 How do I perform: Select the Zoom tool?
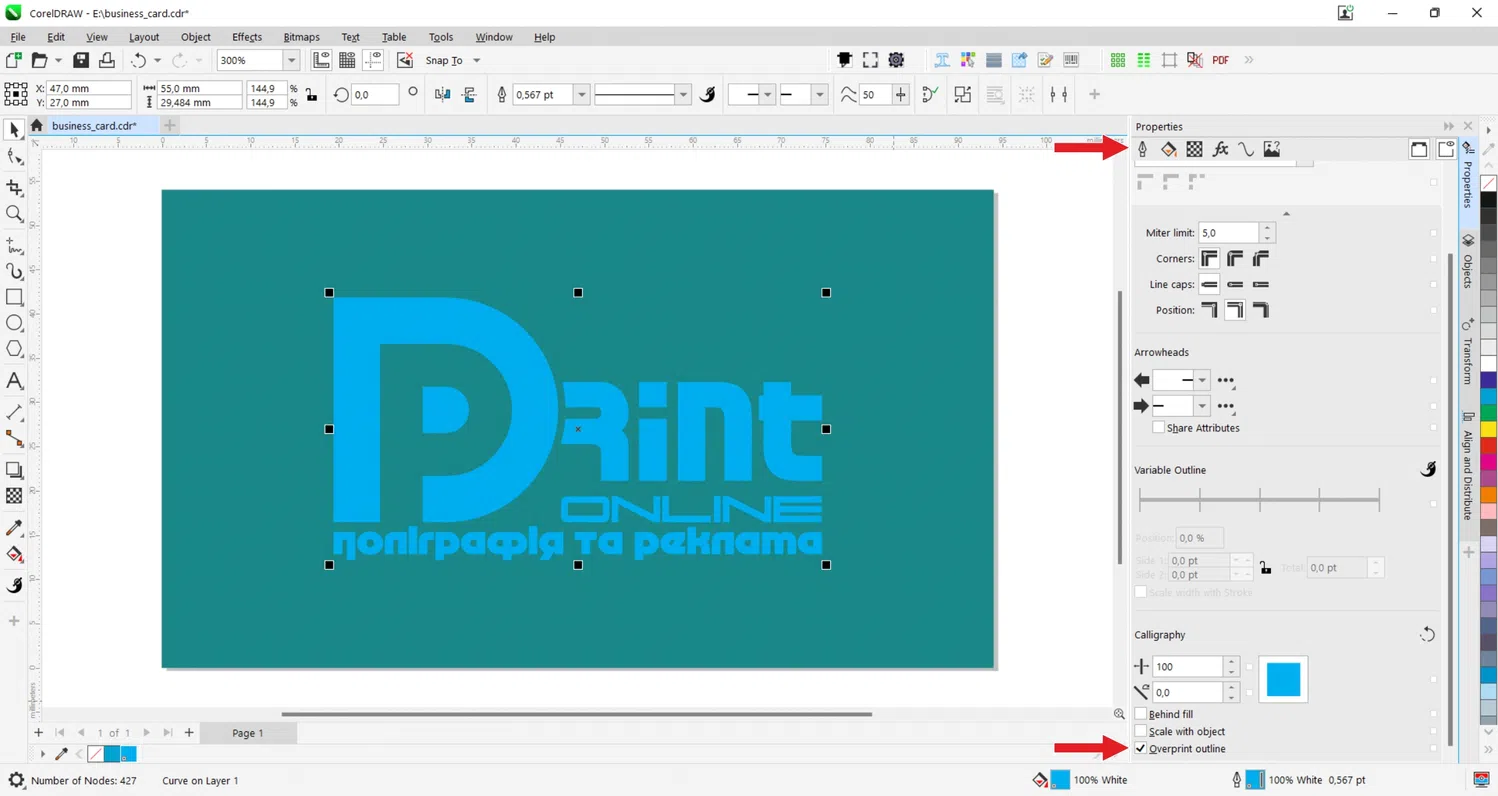[x=14, y=213]
